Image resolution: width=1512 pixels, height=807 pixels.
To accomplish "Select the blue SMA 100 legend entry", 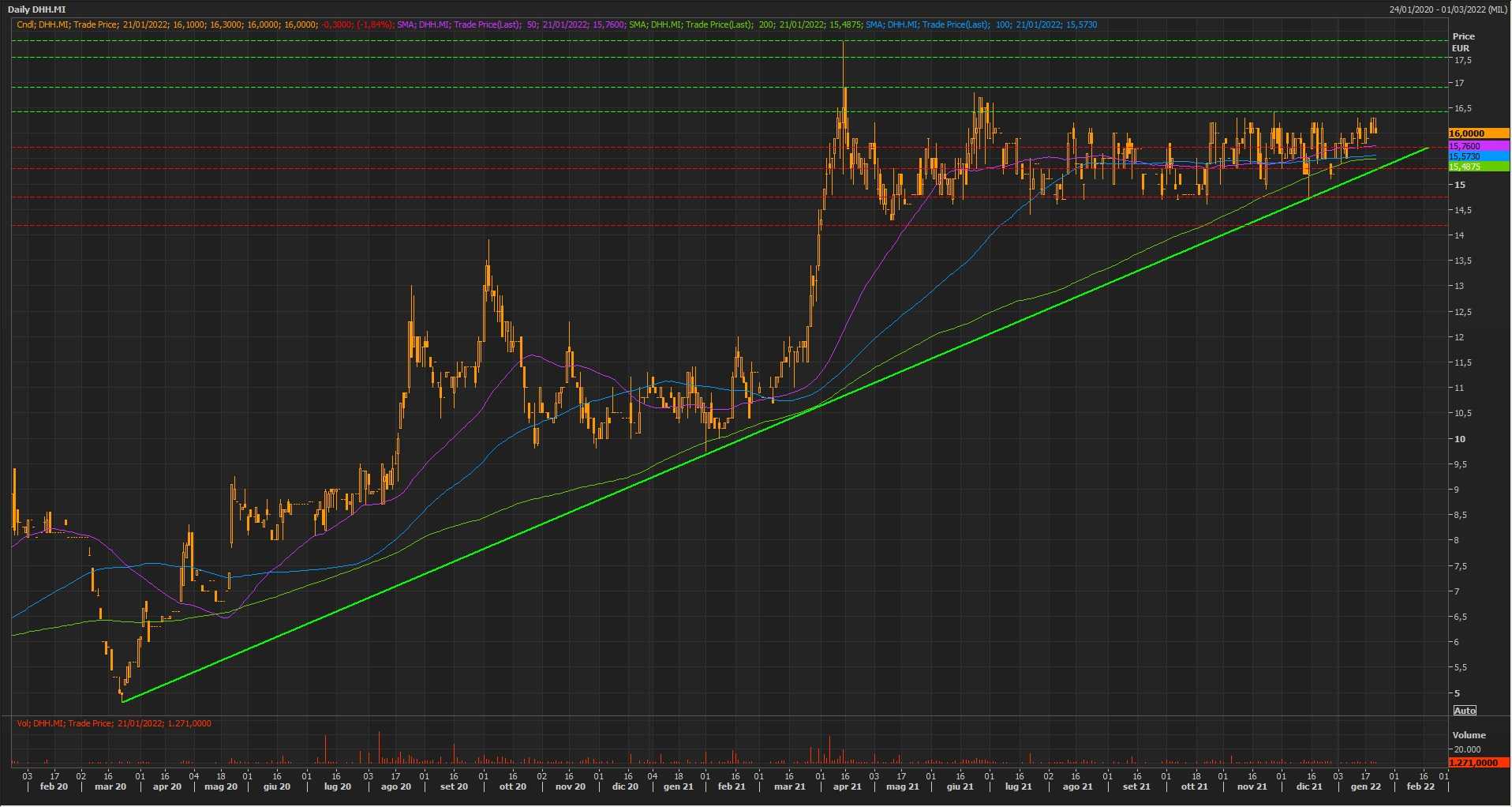I will [x=981, y=24].
